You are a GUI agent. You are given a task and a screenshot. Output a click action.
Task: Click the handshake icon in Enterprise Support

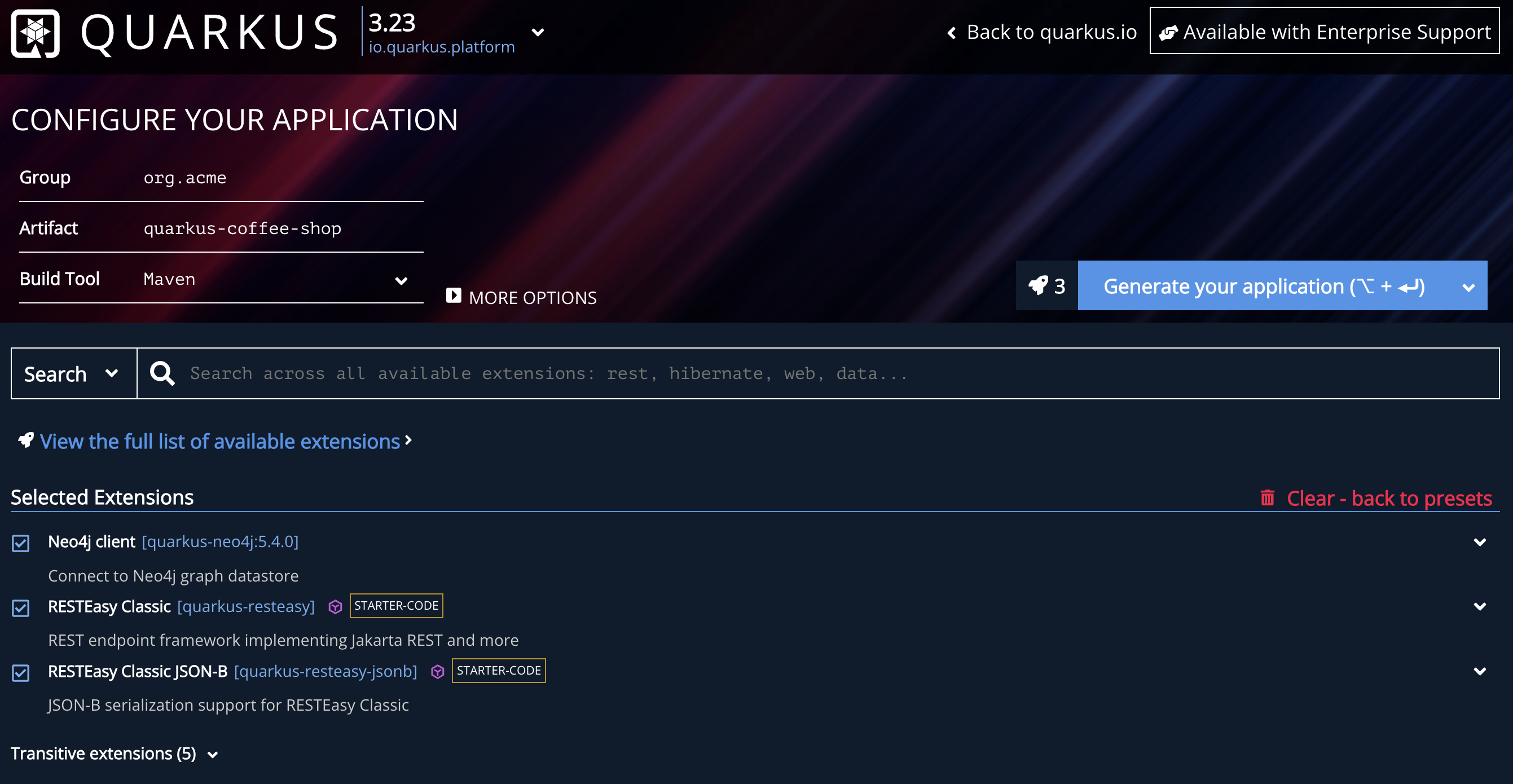[x=1168, y=32]
